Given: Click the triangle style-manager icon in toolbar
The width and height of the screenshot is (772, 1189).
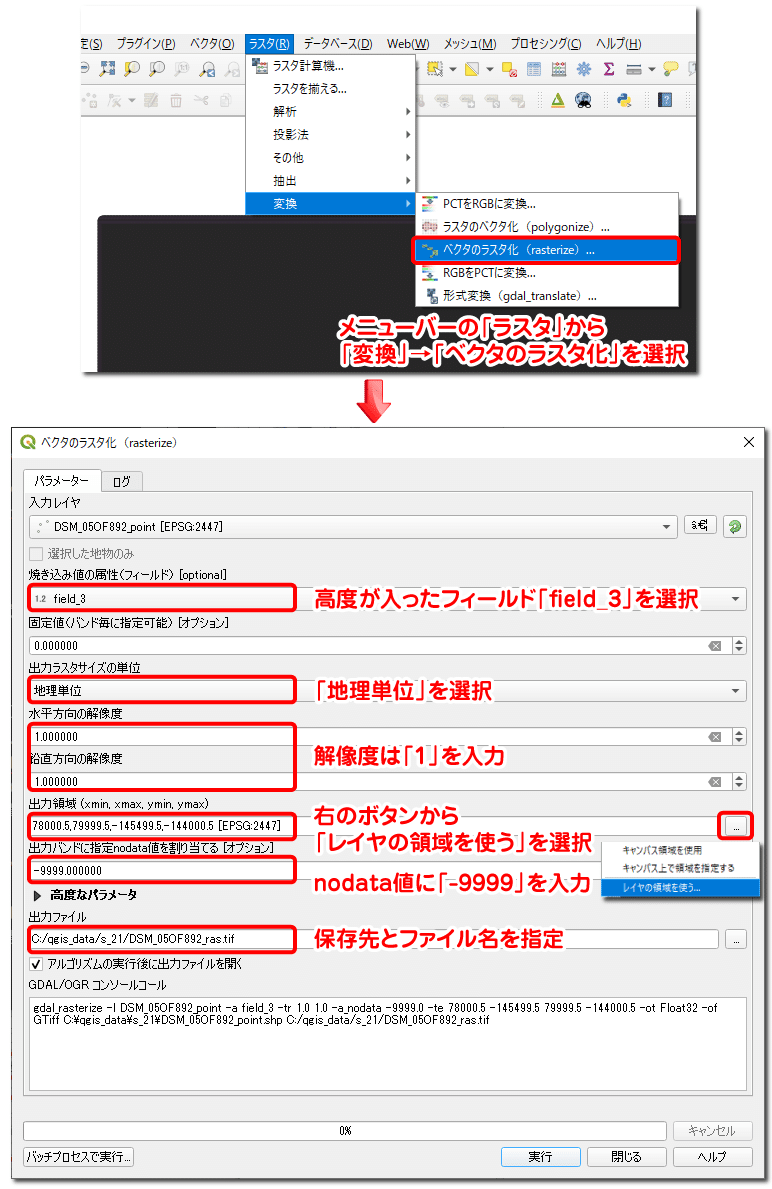Looking at the screenshot, I should (x=558, y=100).
